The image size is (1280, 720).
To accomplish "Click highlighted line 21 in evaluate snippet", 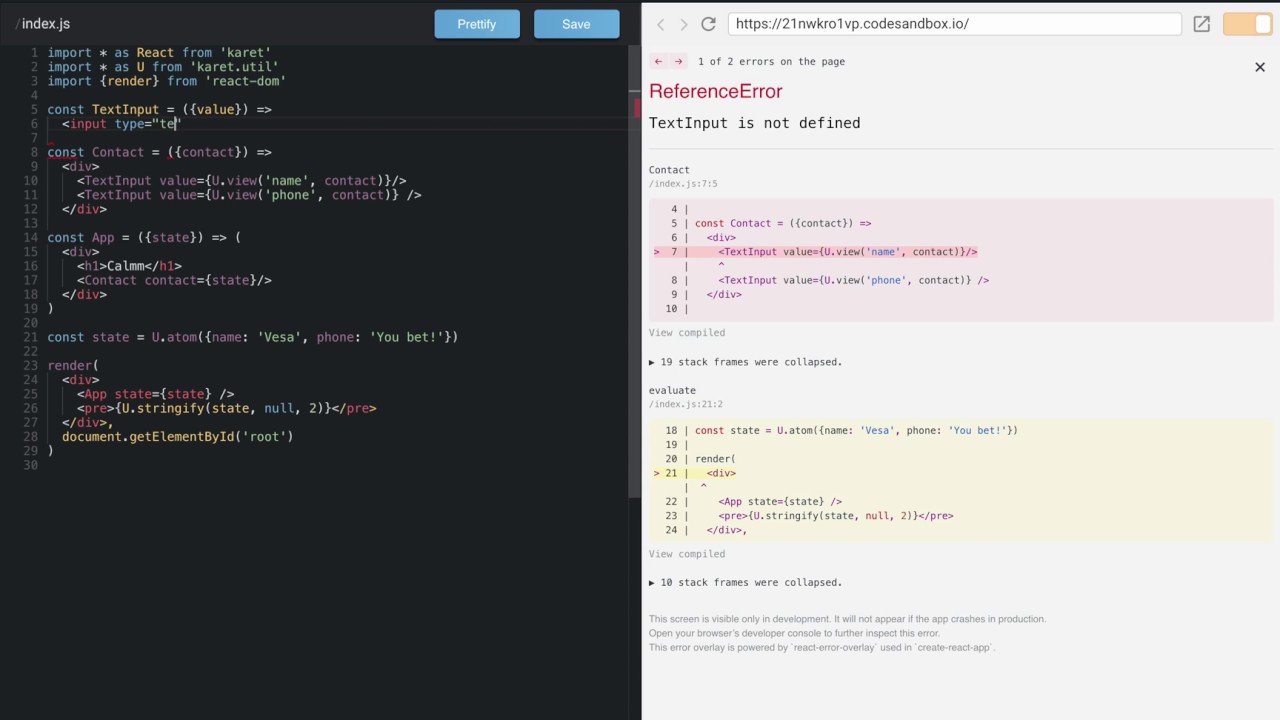I will (x=695, y=473).
